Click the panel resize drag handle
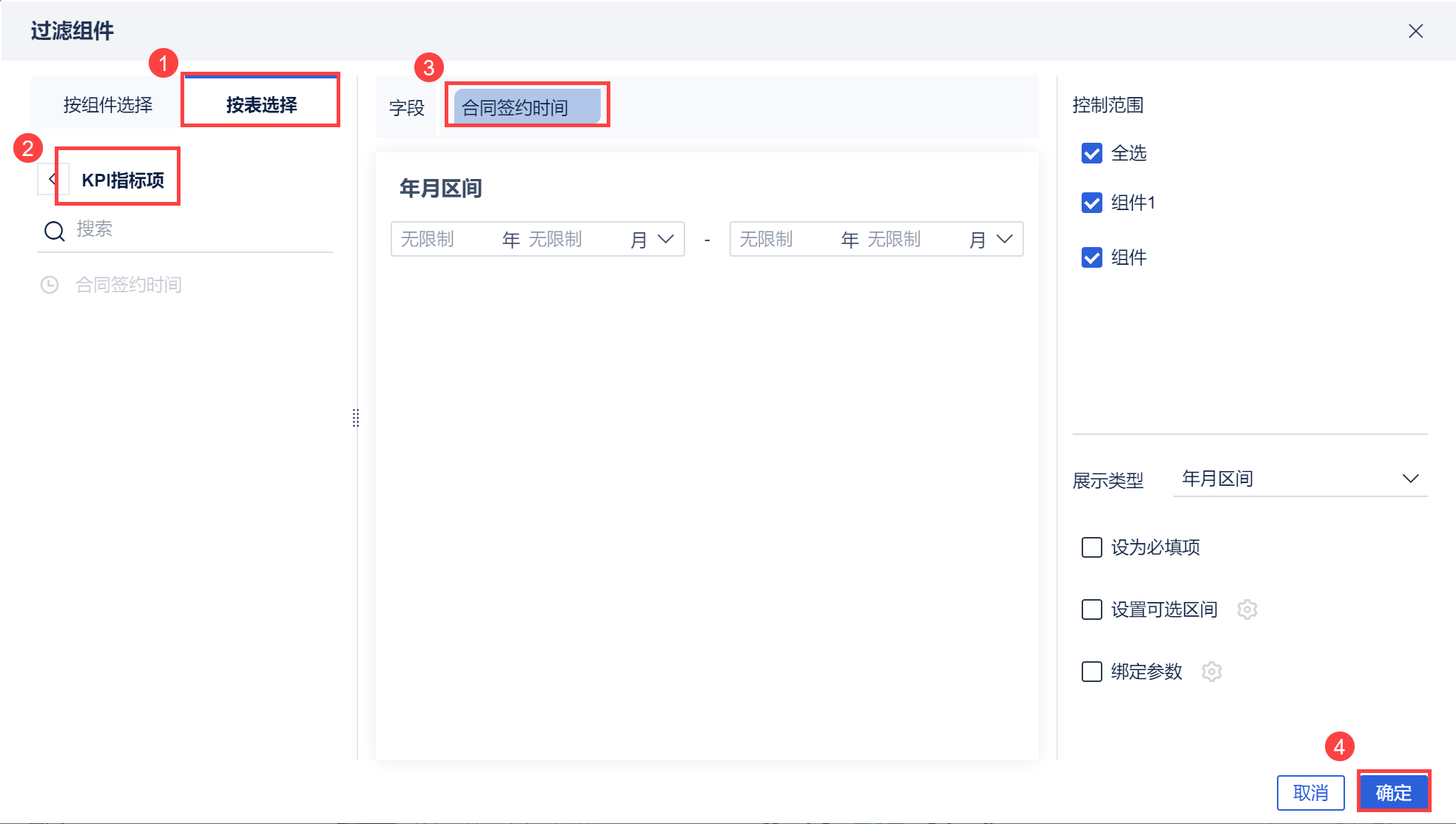 click(356, 418)
